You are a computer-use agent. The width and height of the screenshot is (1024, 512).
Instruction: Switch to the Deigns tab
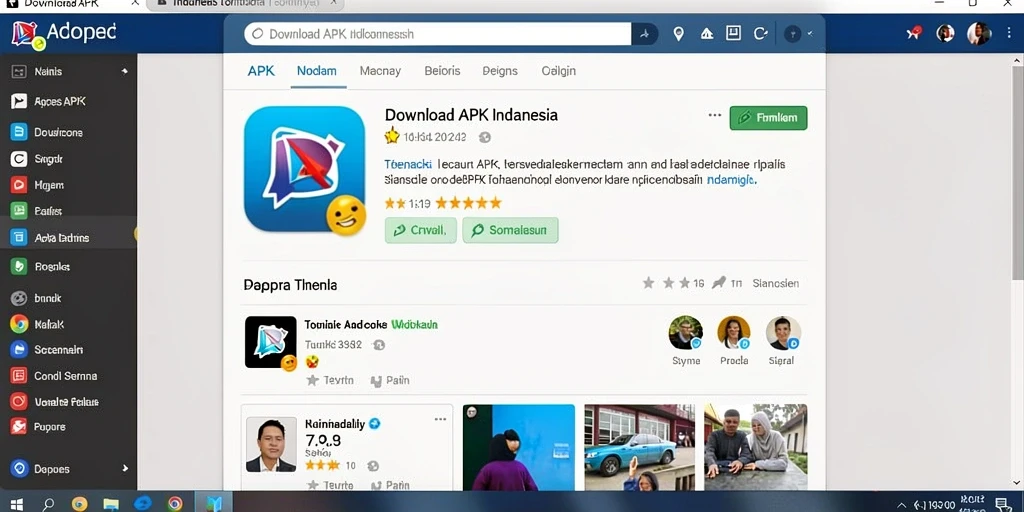500,71
